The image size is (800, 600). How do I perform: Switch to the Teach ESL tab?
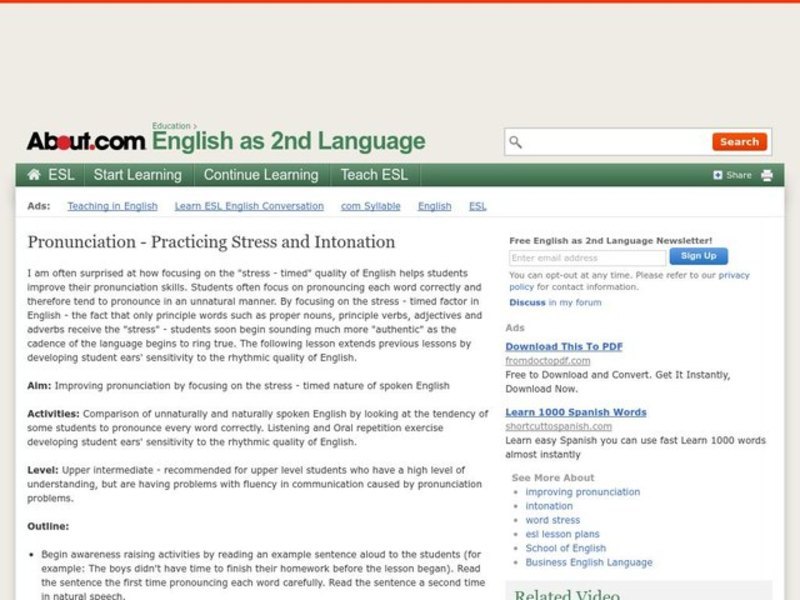pyautogui.click(x=374, y=175)
